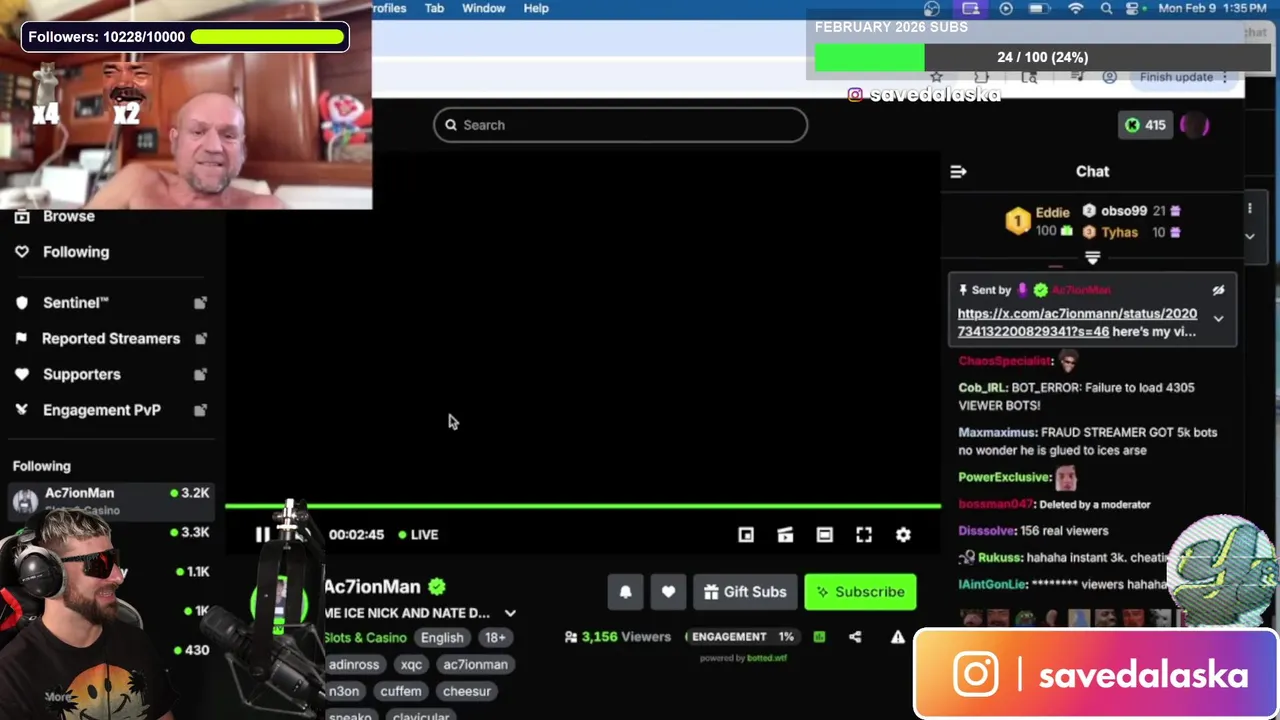Click the PowerExclusive username in chat
The height and width of the screenshot is (720, 1280).
coord(1004,478)
